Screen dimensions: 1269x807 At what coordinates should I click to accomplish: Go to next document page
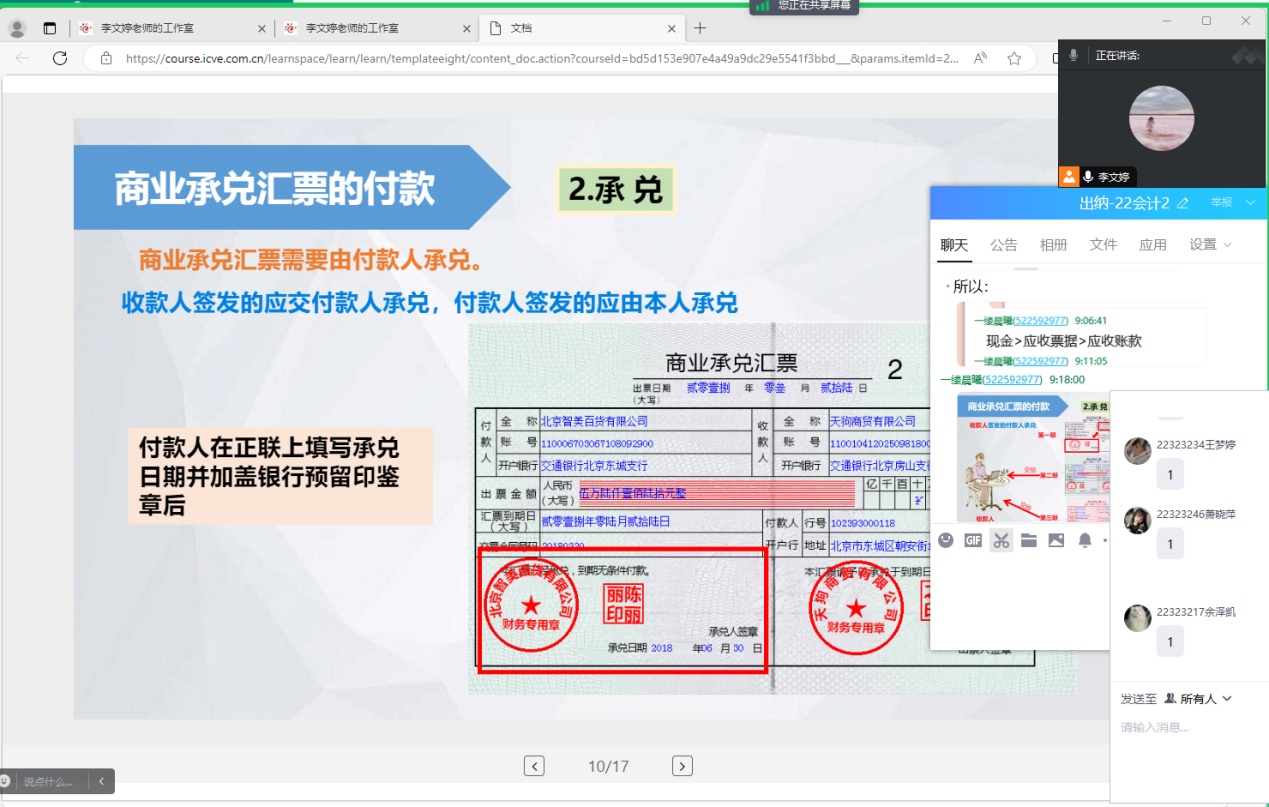[682, 766]
